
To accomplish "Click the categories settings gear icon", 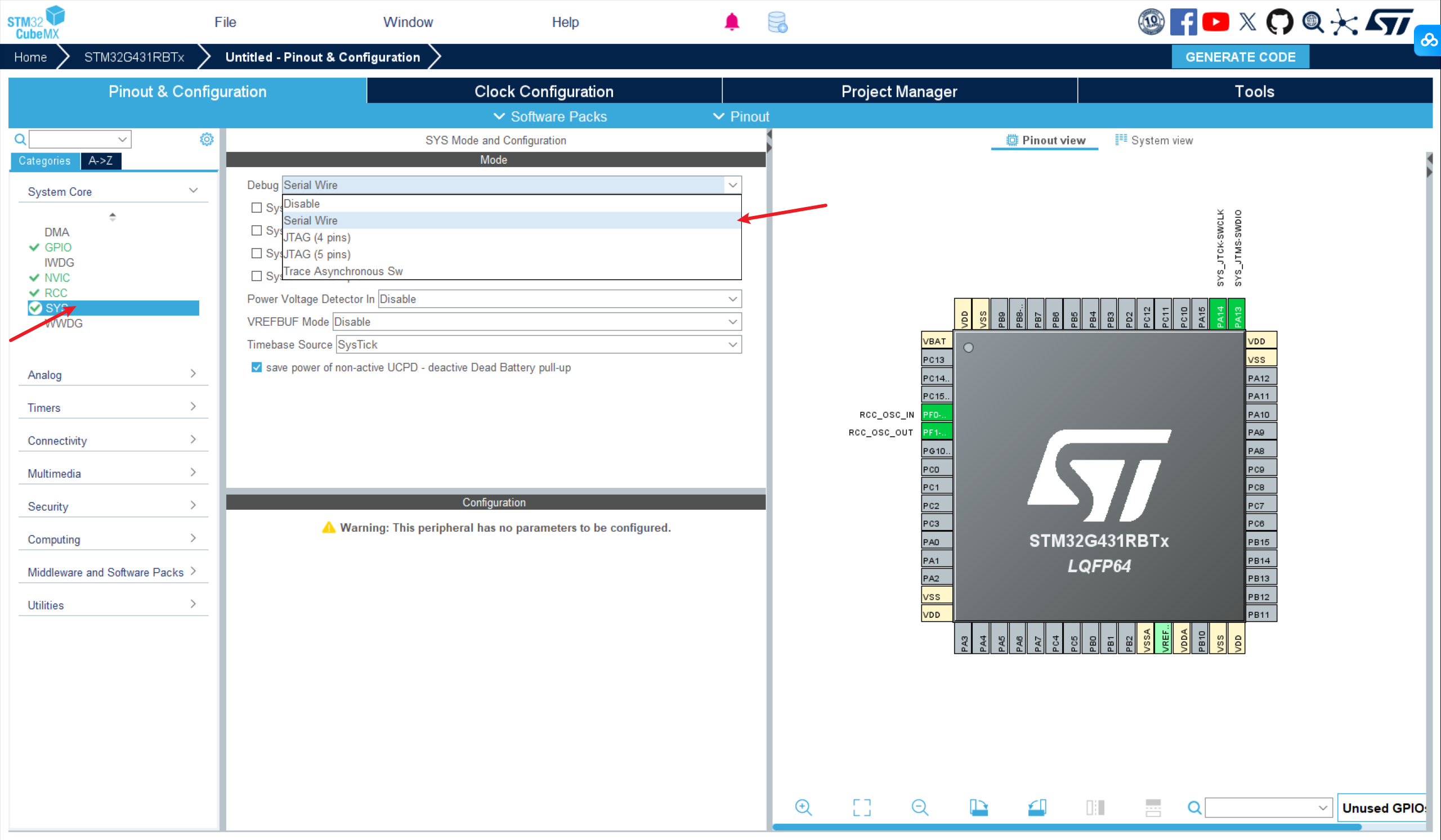I will pyautogui.click(x=207, y=140).
